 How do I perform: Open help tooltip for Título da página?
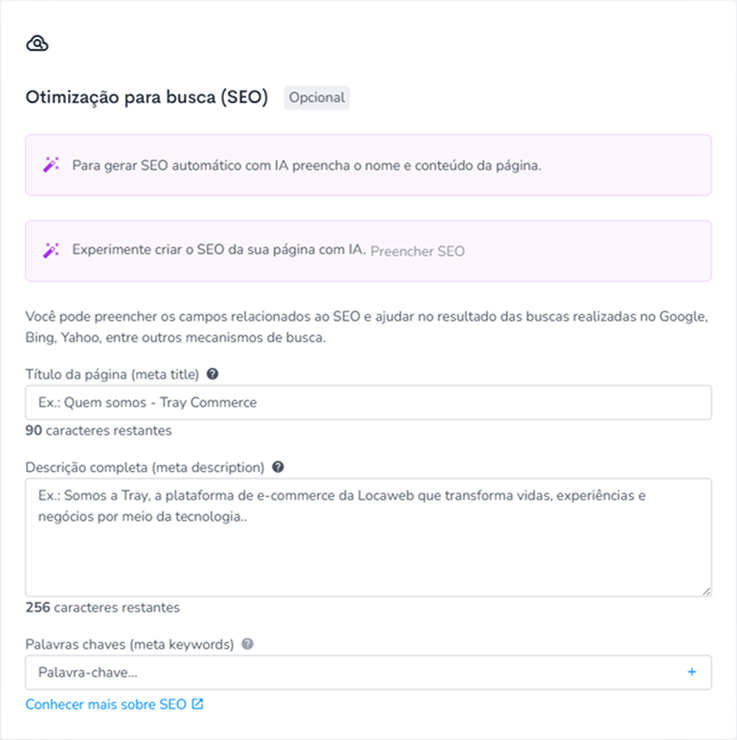tap(213, 374)
